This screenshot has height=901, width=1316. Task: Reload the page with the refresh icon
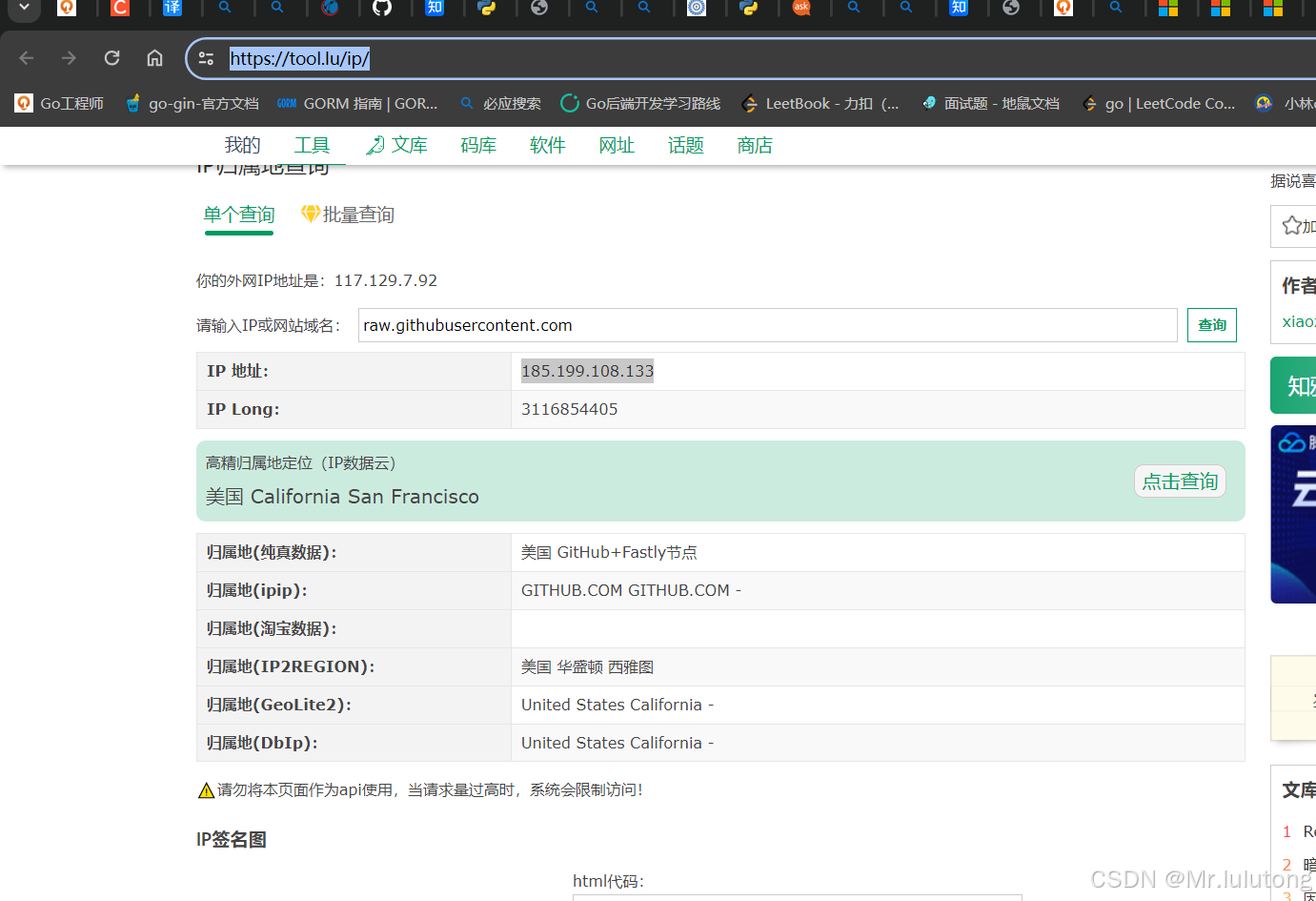click(x=111, y=58)
